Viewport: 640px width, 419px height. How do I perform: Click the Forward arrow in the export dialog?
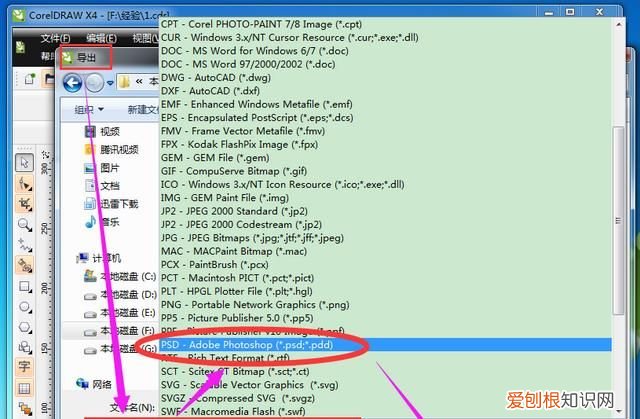point(94,83)
